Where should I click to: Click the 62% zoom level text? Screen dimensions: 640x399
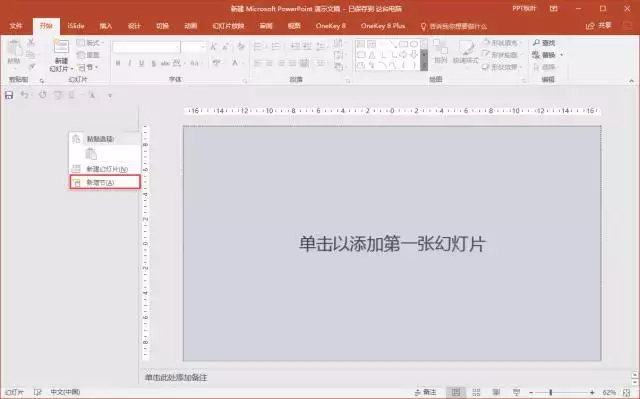pyautogui.click(x=609, y=392)
